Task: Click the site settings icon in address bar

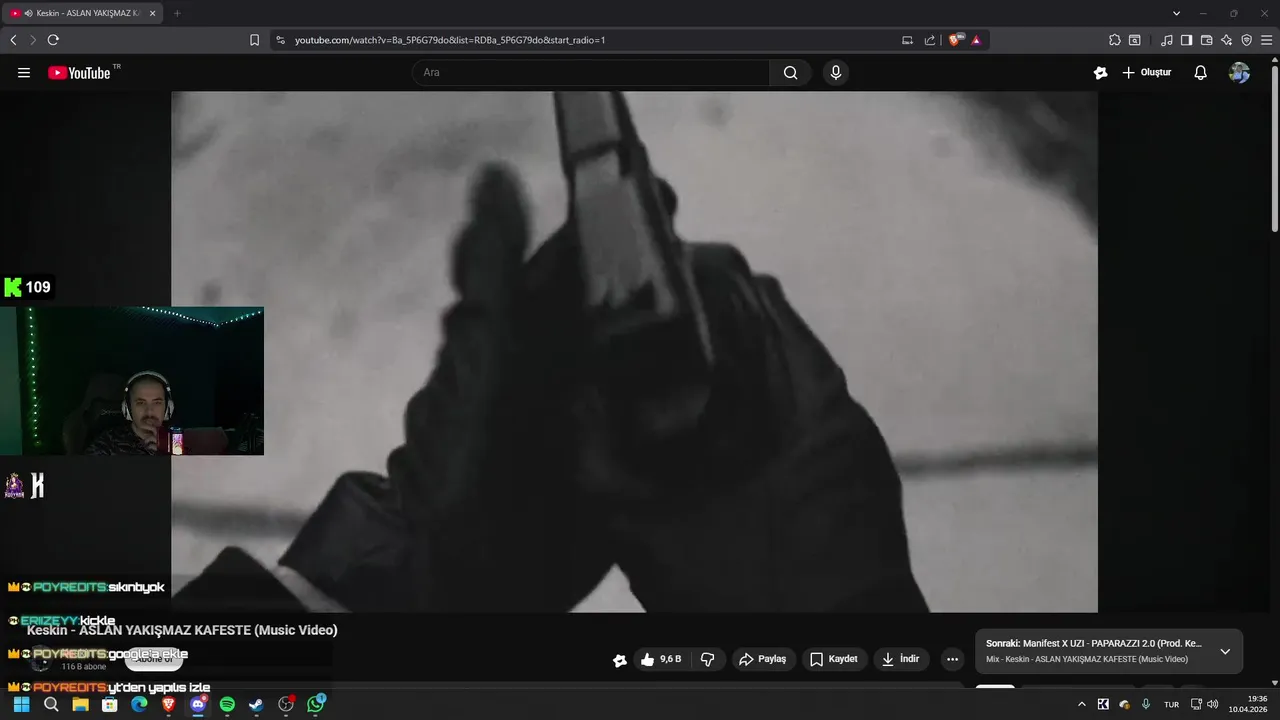Action: click(x=280, y=40)
